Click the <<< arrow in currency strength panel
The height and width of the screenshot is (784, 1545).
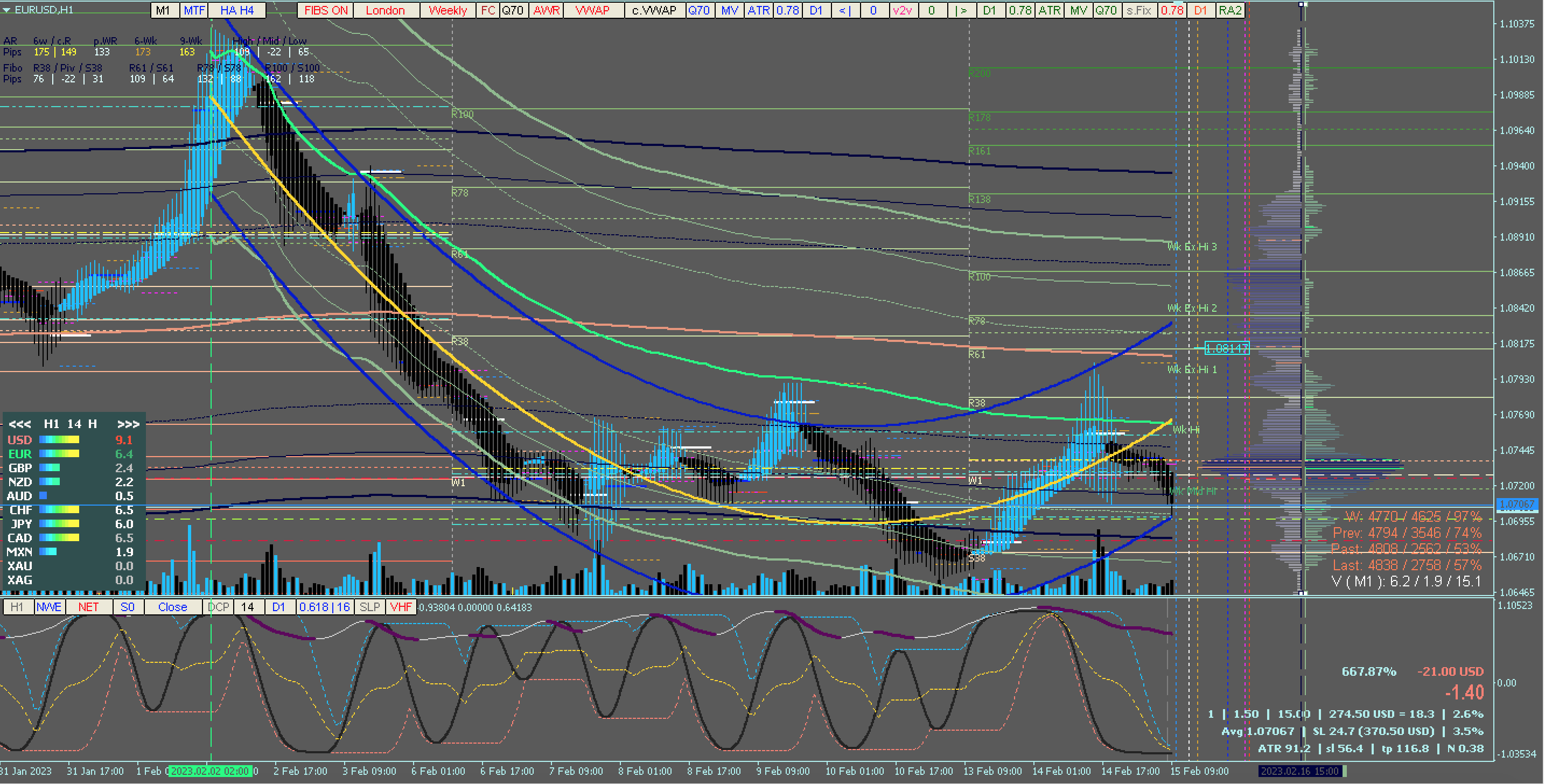pos(20,424)
